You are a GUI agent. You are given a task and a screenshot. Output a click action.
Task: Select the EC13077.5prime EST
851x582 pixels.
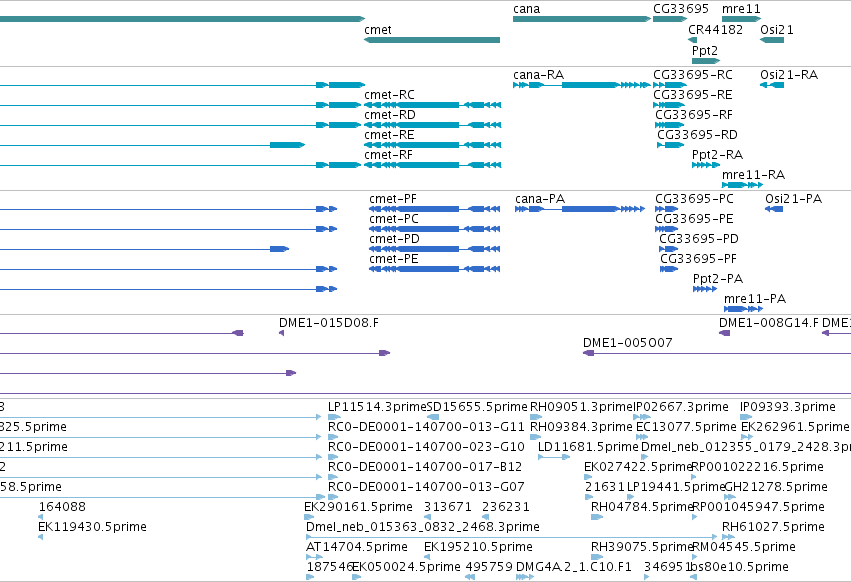[x=642, y=437]
